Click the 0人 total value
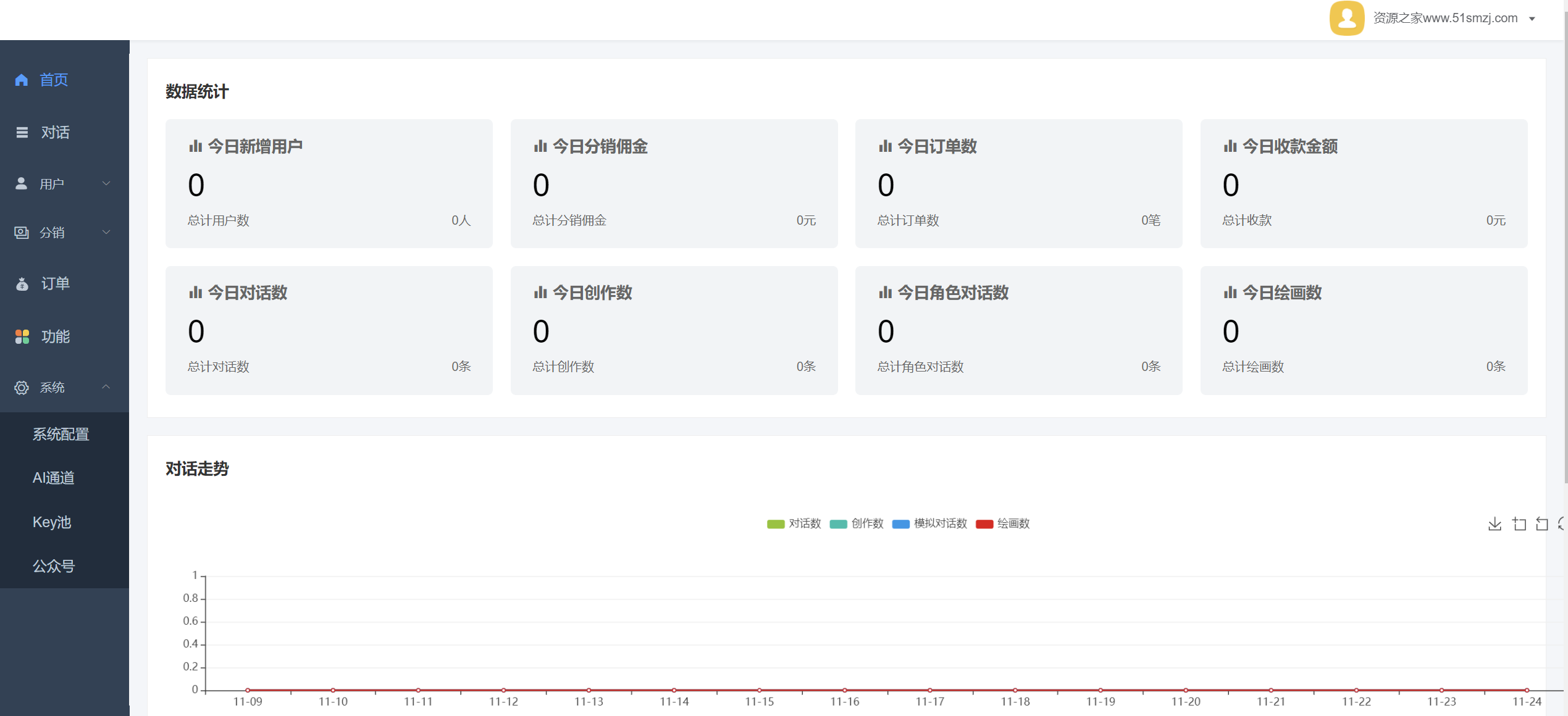Screen dimensions: 1568x716 [461, 220]
